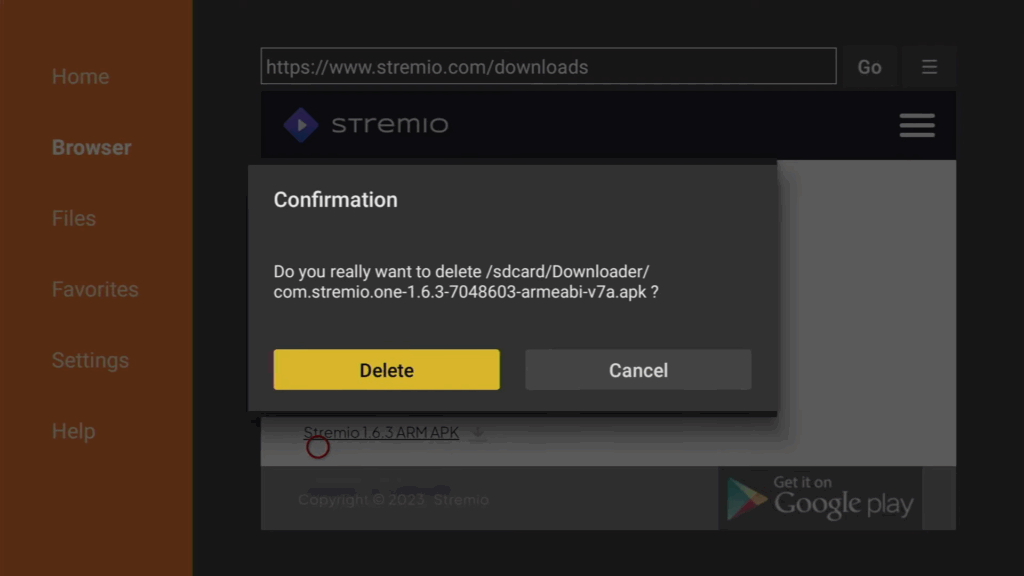Image resolution: width=1024 pixels, height=576 pixels.
Task: Click the Stremio diamond logo icon
Action: 300,125
